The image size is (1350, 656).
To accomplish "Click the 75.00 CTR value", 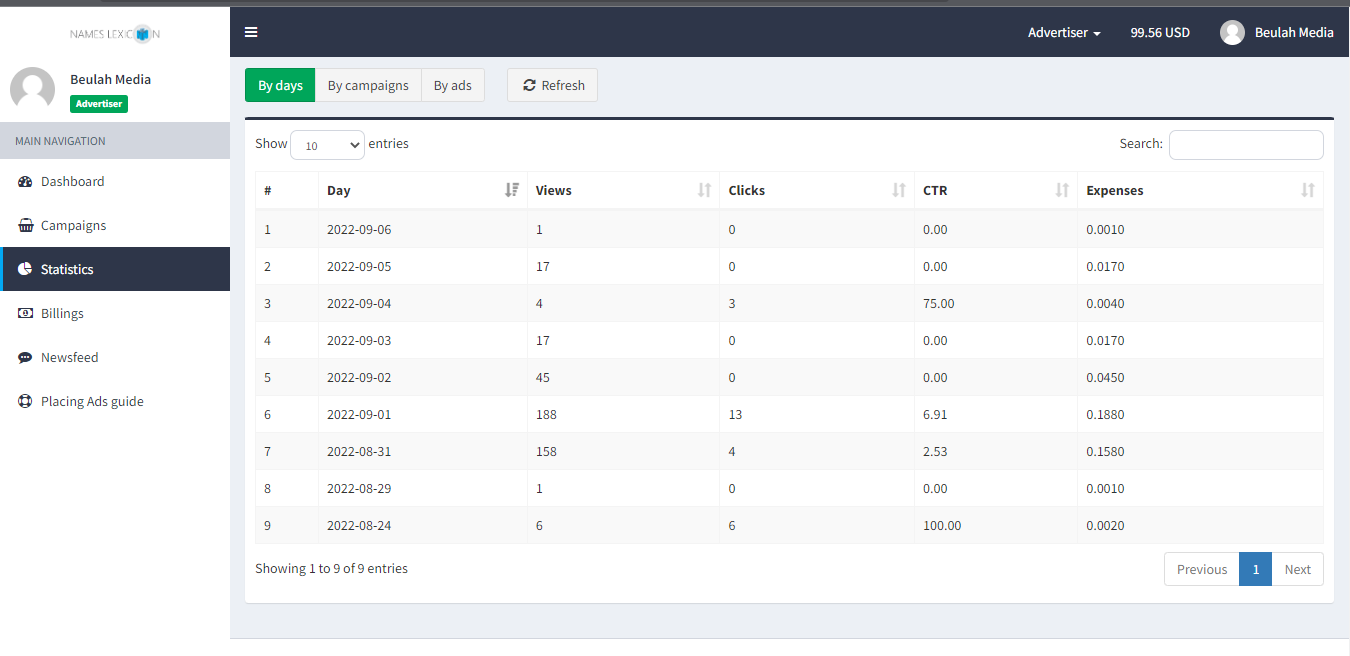I will coord(939,303).
